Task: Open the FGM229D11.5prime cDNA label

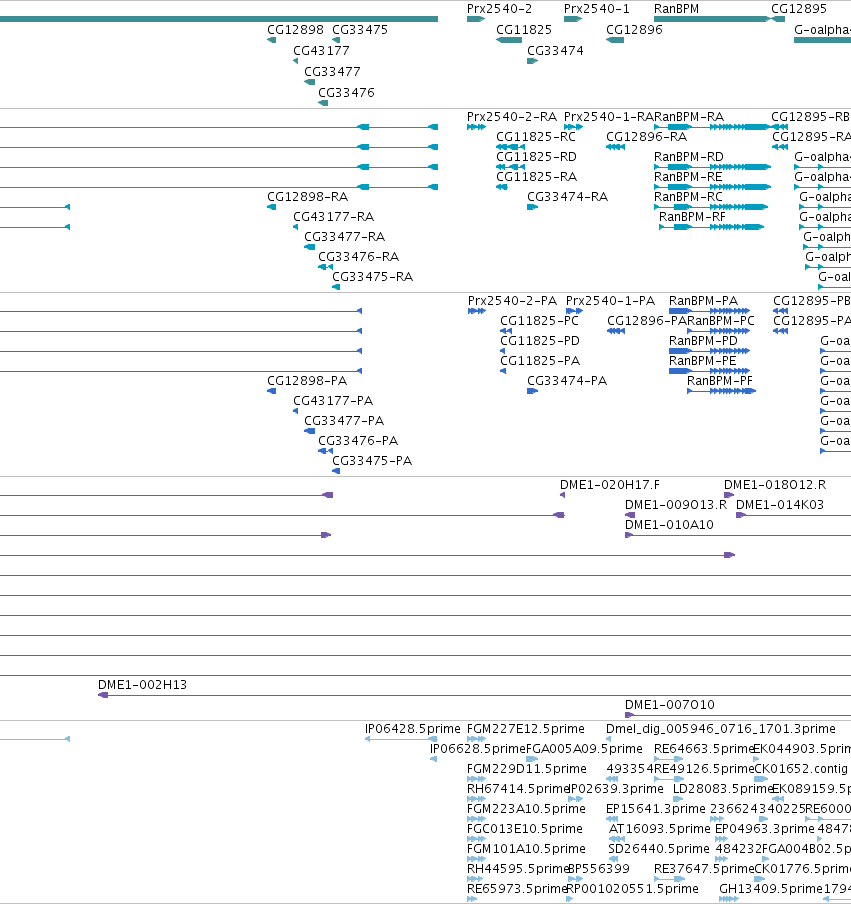Action: click(x=527, y=769)
